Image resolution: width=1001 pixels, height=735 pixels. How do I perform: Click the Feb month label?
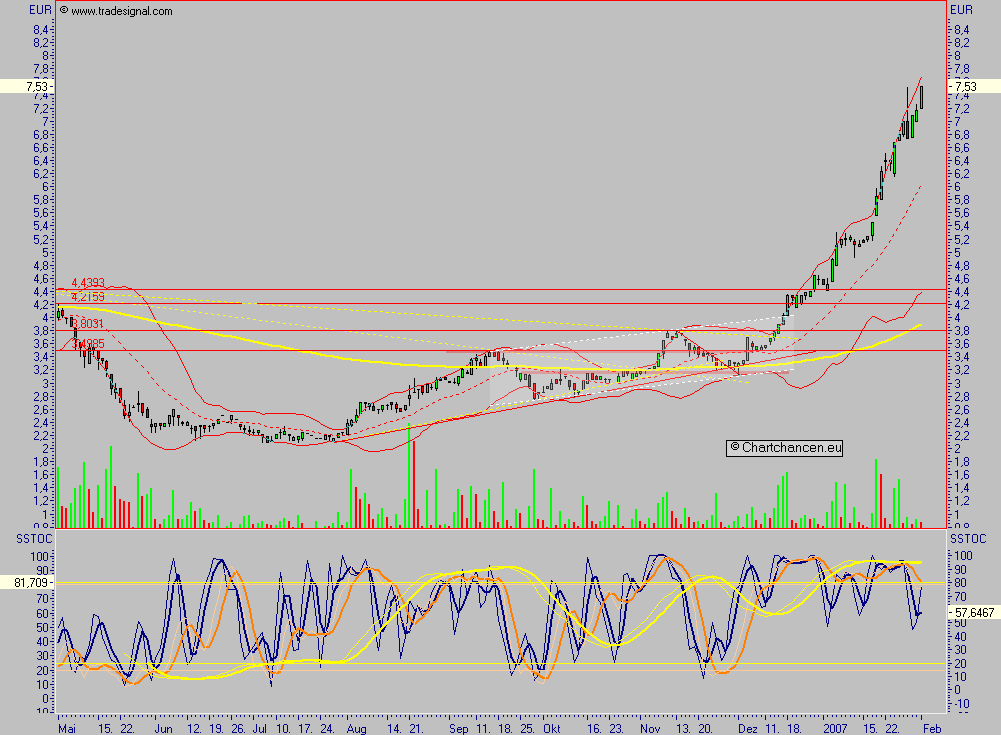point(932,729)
